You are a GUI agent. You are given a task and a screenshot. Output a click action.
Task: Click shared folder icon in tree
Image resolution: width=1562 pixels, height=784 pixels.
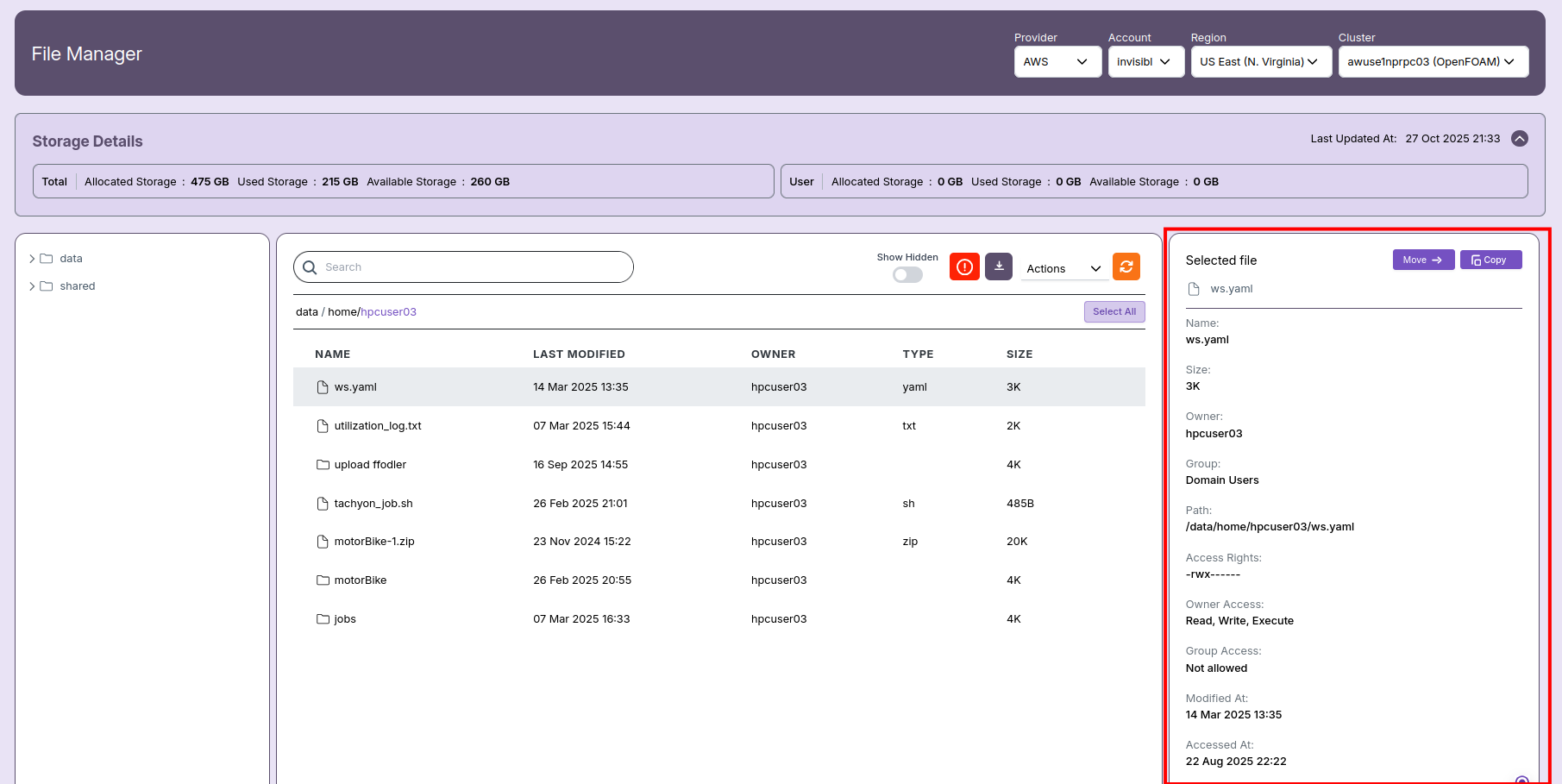click(47, 286)
